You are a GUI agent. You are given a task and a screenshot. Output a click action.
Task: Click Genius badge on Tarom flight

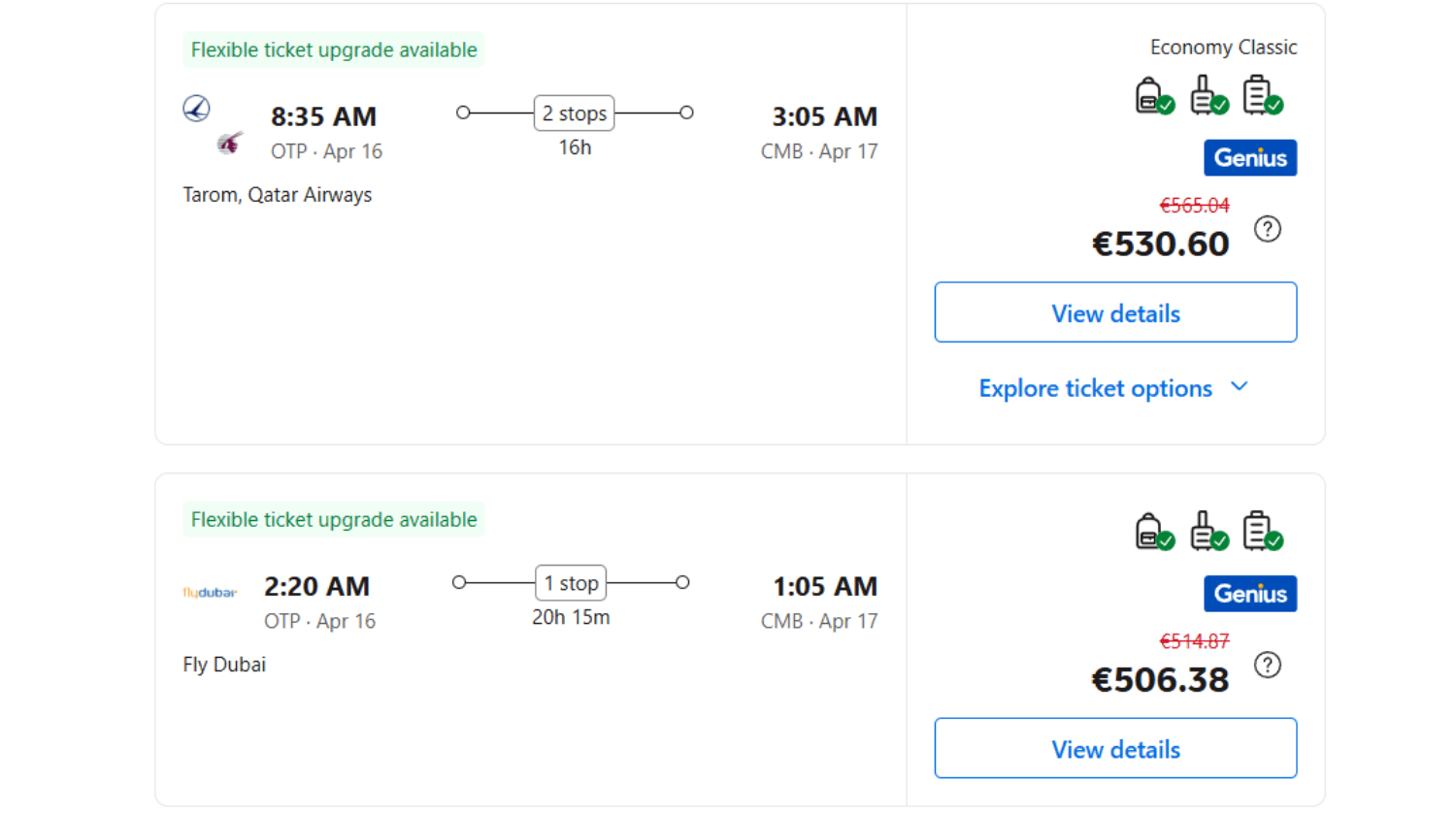(x=1249, y=158)
